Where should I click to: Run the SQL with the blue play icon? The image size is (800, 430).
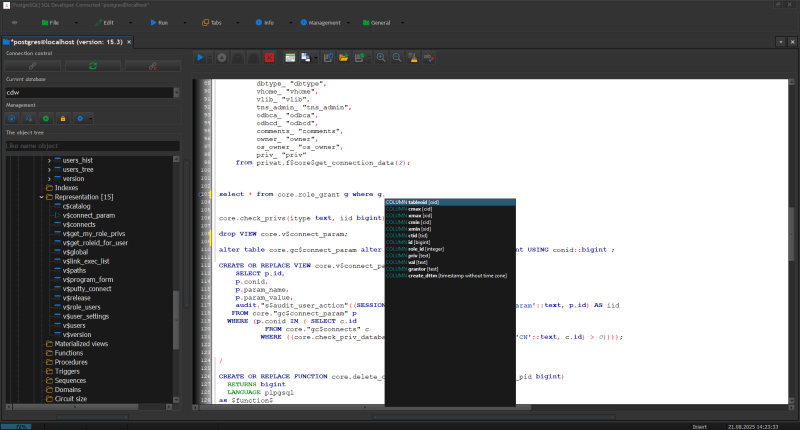click(x=200, y=58)
